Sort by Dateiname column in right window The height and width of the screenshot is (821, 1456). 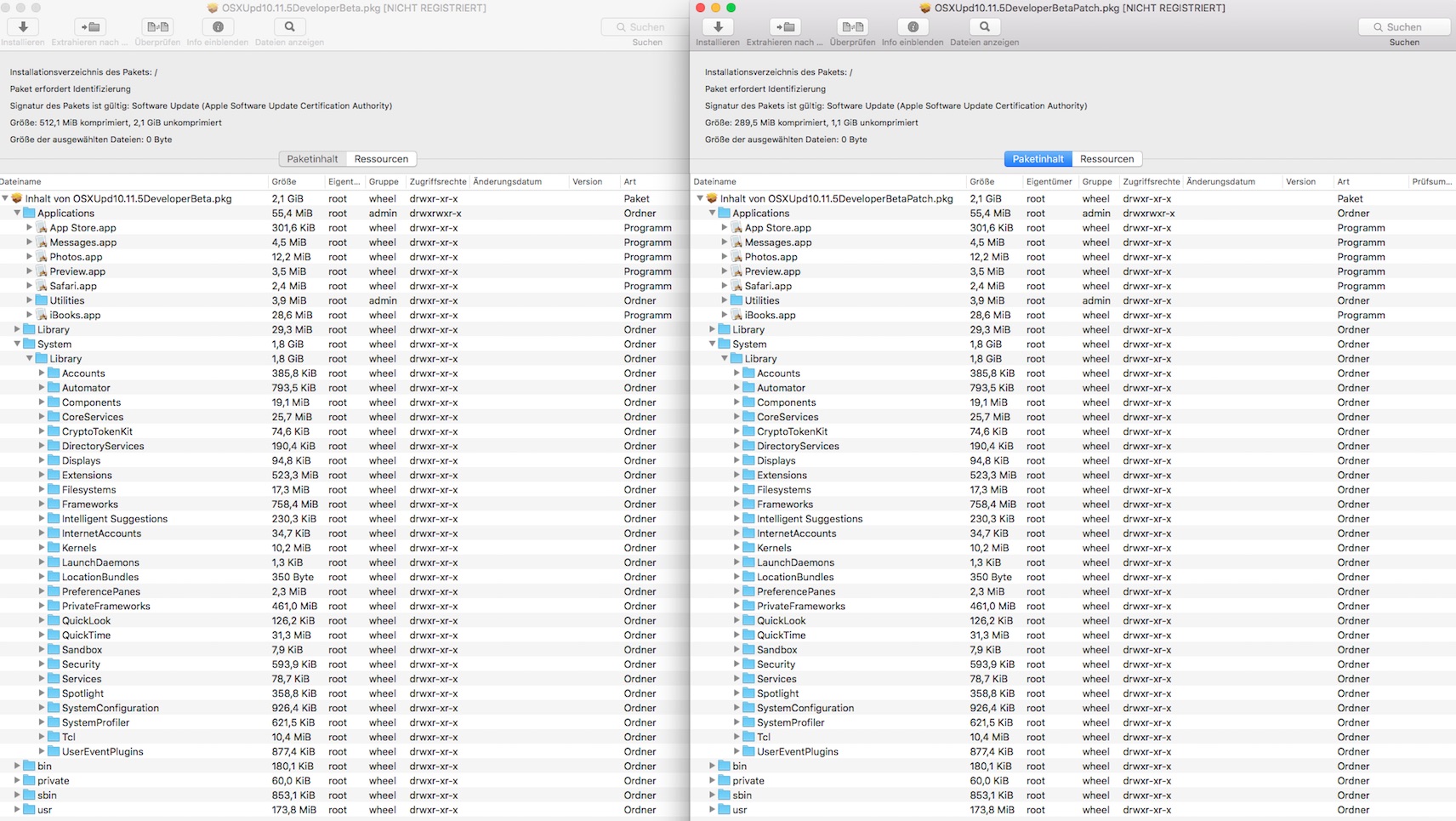[x=828, y=181]
